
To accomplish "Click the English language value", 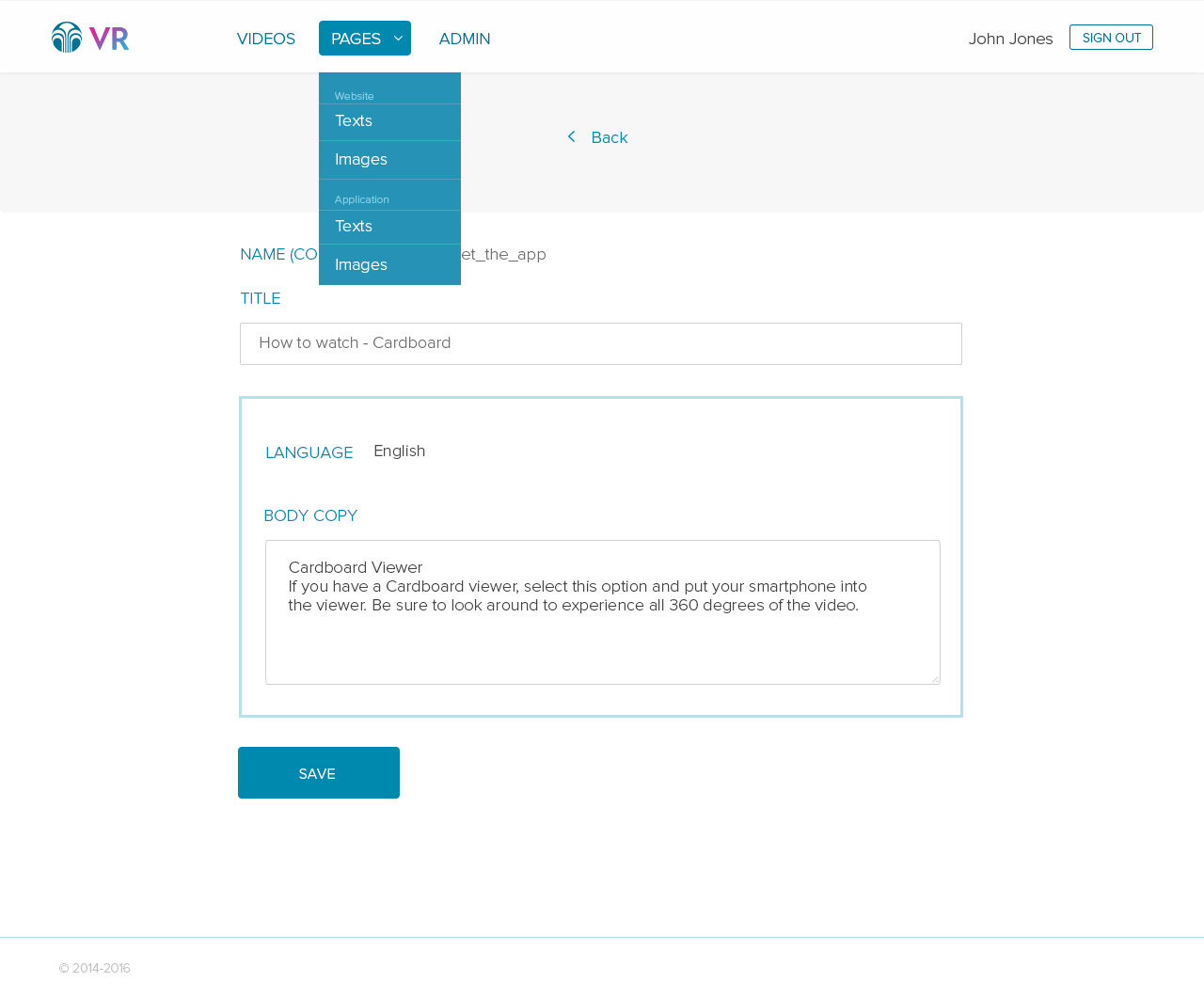I will coord(399,451).
